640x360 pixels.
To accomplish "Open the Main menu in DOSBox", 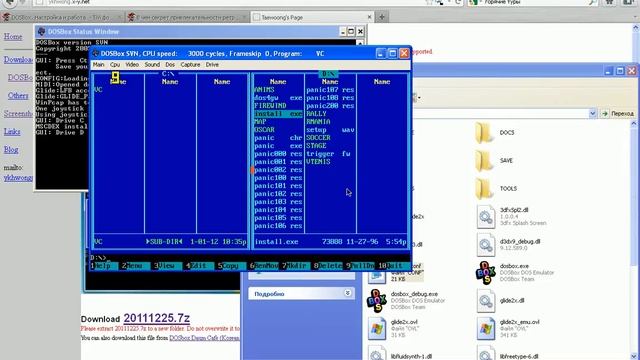I will [98, 65].
